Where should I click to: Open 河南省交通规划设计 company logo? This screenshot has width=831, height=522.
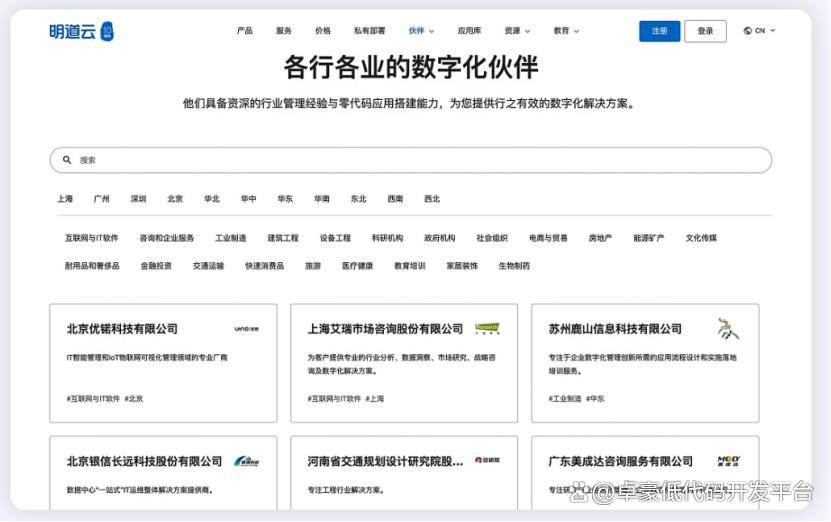pos(487,460)
